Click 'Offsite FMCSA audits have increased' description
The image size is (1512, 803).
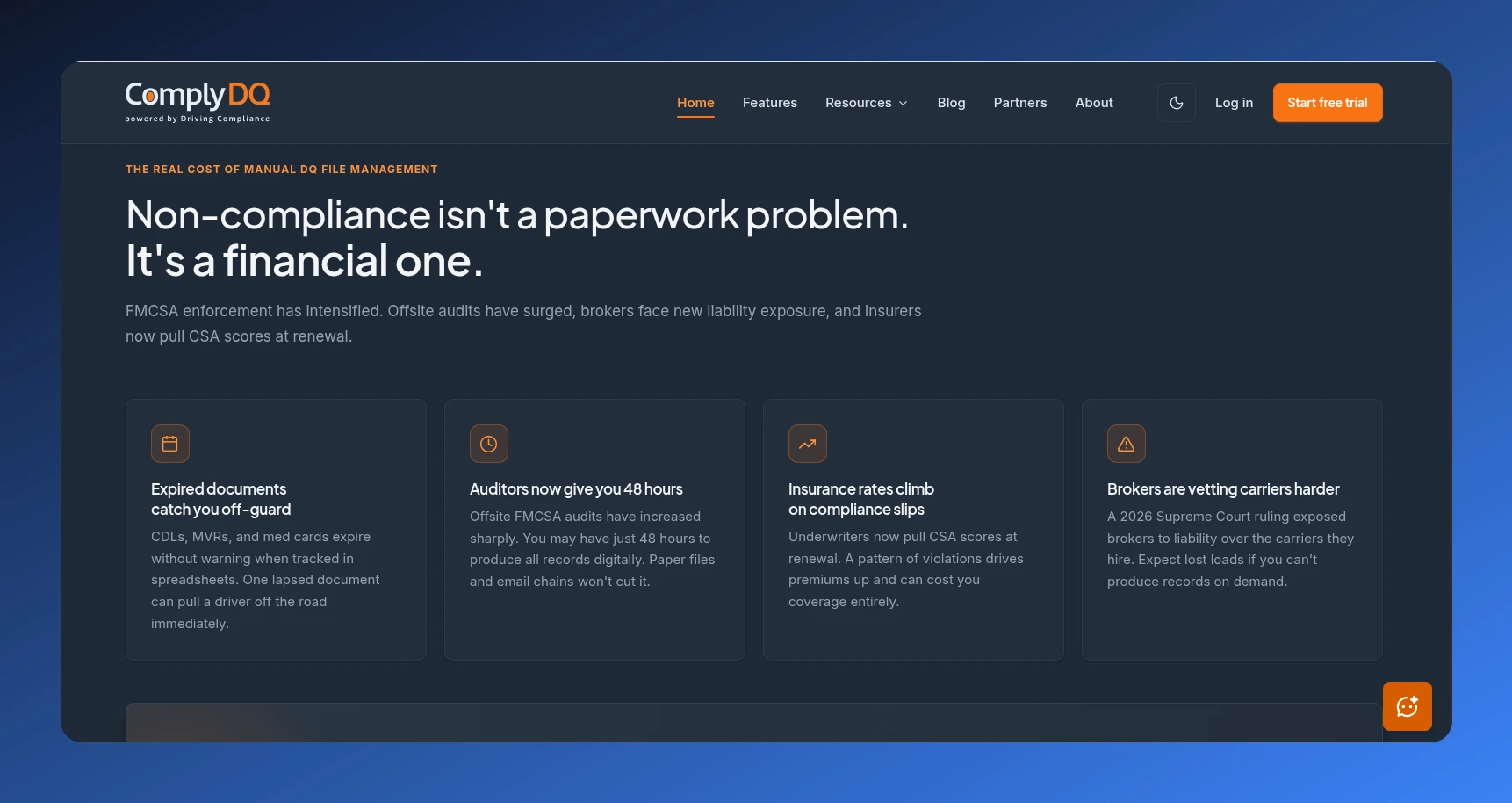click(x=593, y=549)
